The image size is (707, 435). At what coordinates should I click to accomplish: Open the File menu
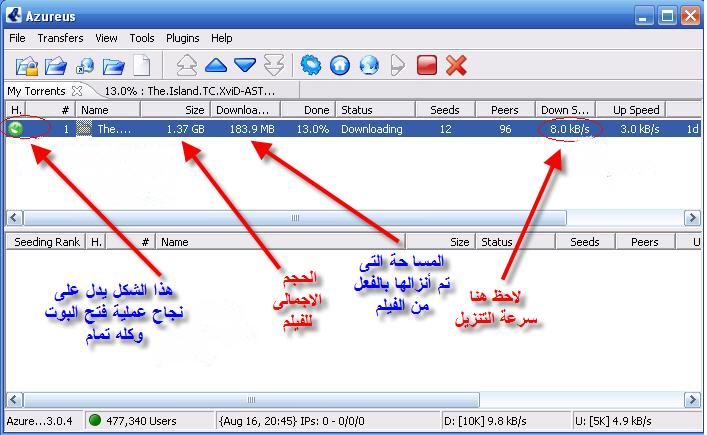(17, 38)
